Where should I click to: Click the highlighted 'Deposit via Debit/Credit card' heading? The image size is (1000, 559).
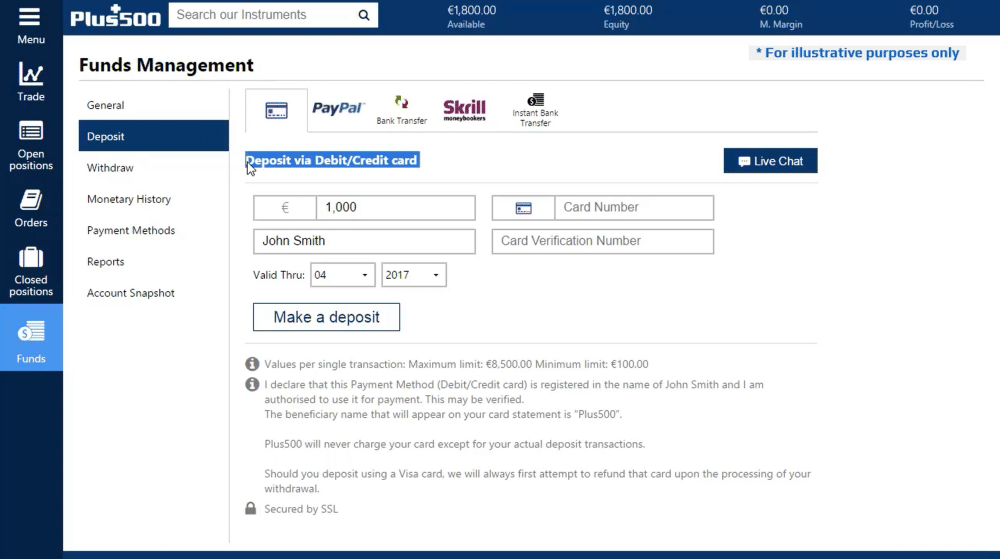(332, 160)
